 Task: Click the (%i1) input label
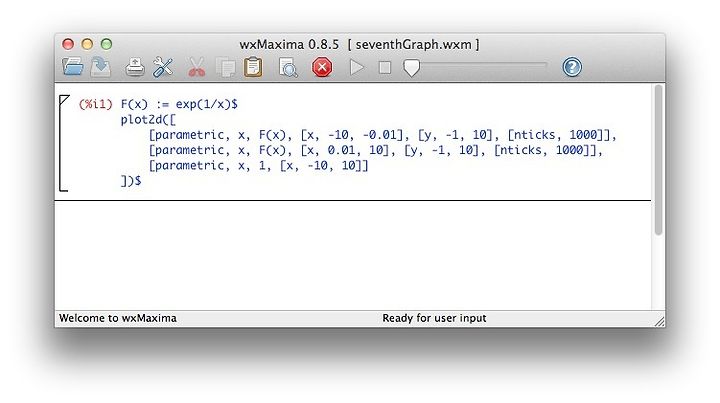point(96,104)
